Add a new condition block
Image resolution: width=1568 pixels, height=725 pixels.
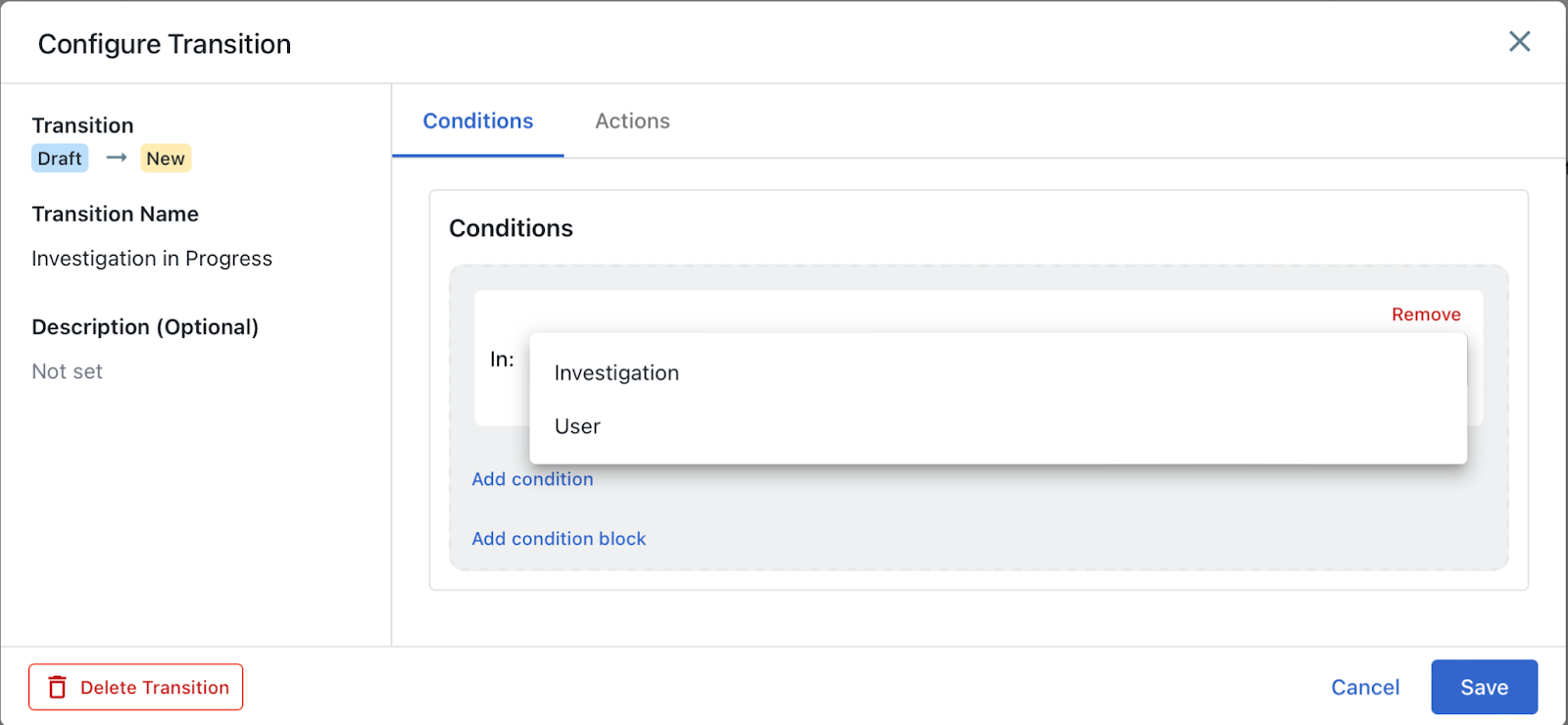(x=559, y=539)
